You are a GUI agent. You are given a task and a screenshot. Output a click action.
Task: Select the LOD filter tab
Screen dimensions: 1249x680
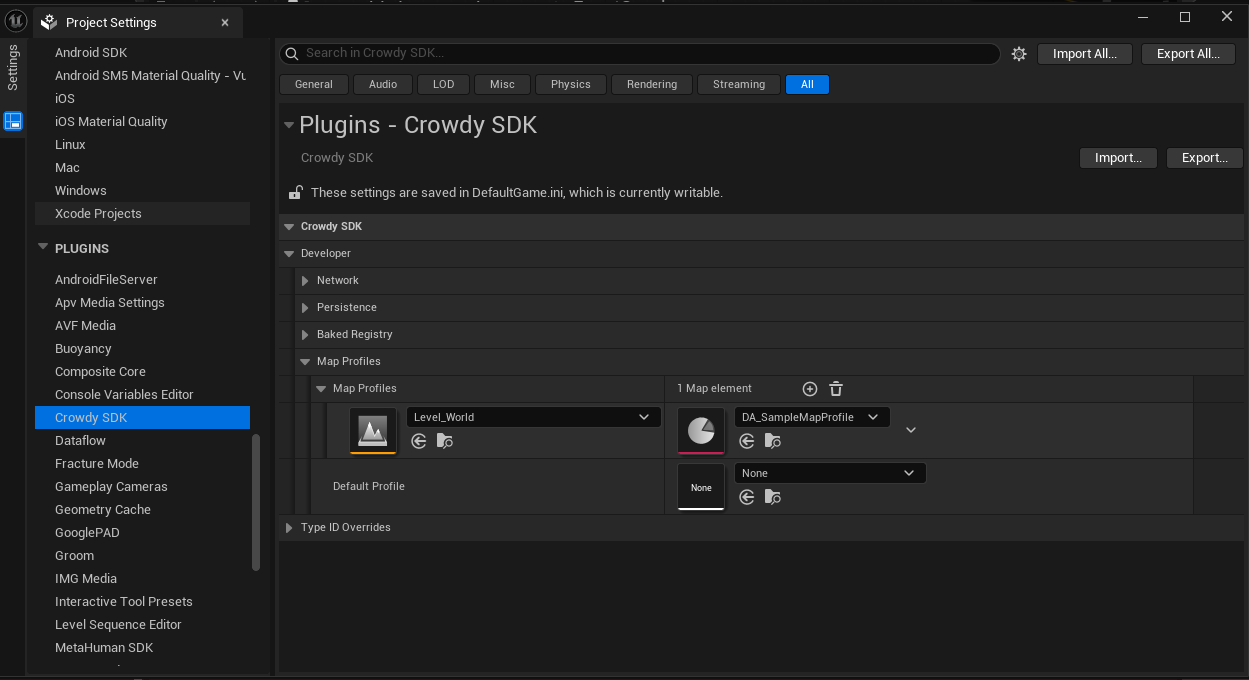[x=444, y=85]
